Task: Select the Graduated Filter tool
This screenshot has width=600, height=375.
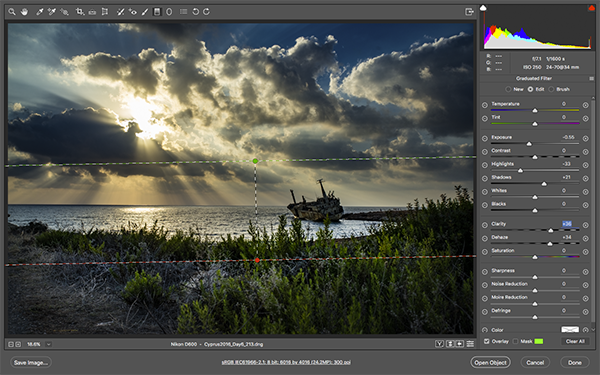Action: pyautogui.click(x=157, y=12)
